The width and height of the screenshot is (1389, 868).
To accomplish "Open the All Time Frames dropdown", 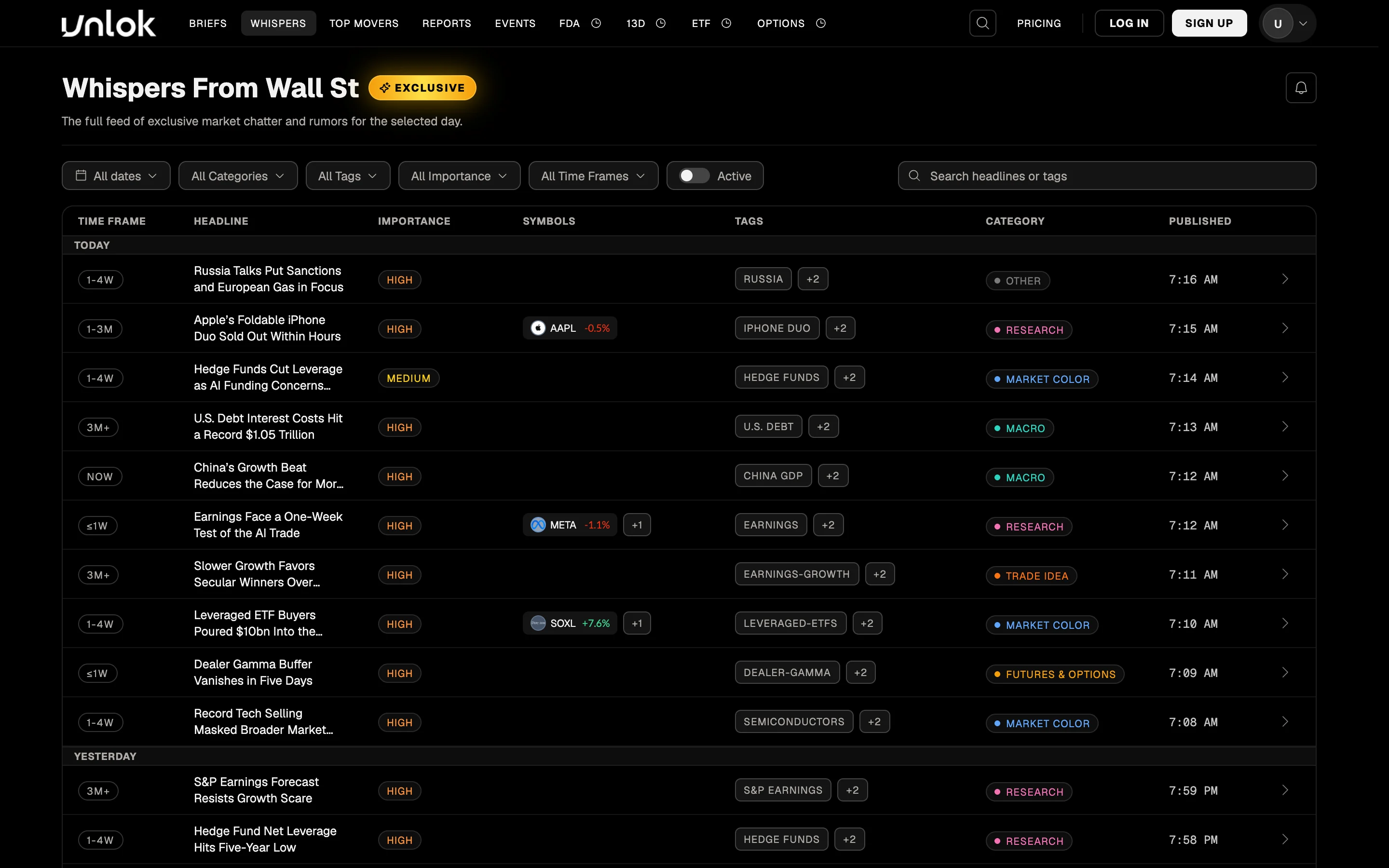I will coord(594,176).
